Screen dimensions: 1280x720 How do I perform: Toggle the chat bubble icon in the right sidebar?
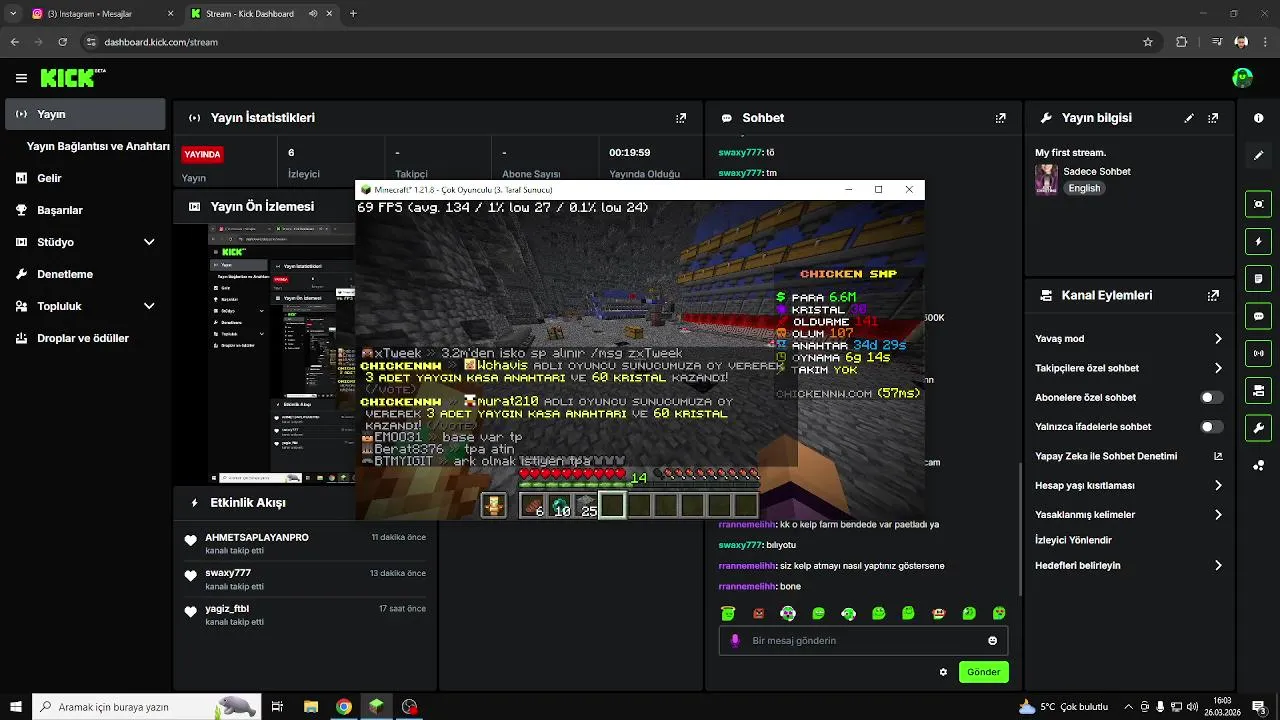pyautogui.click(x=1259, y=316)
